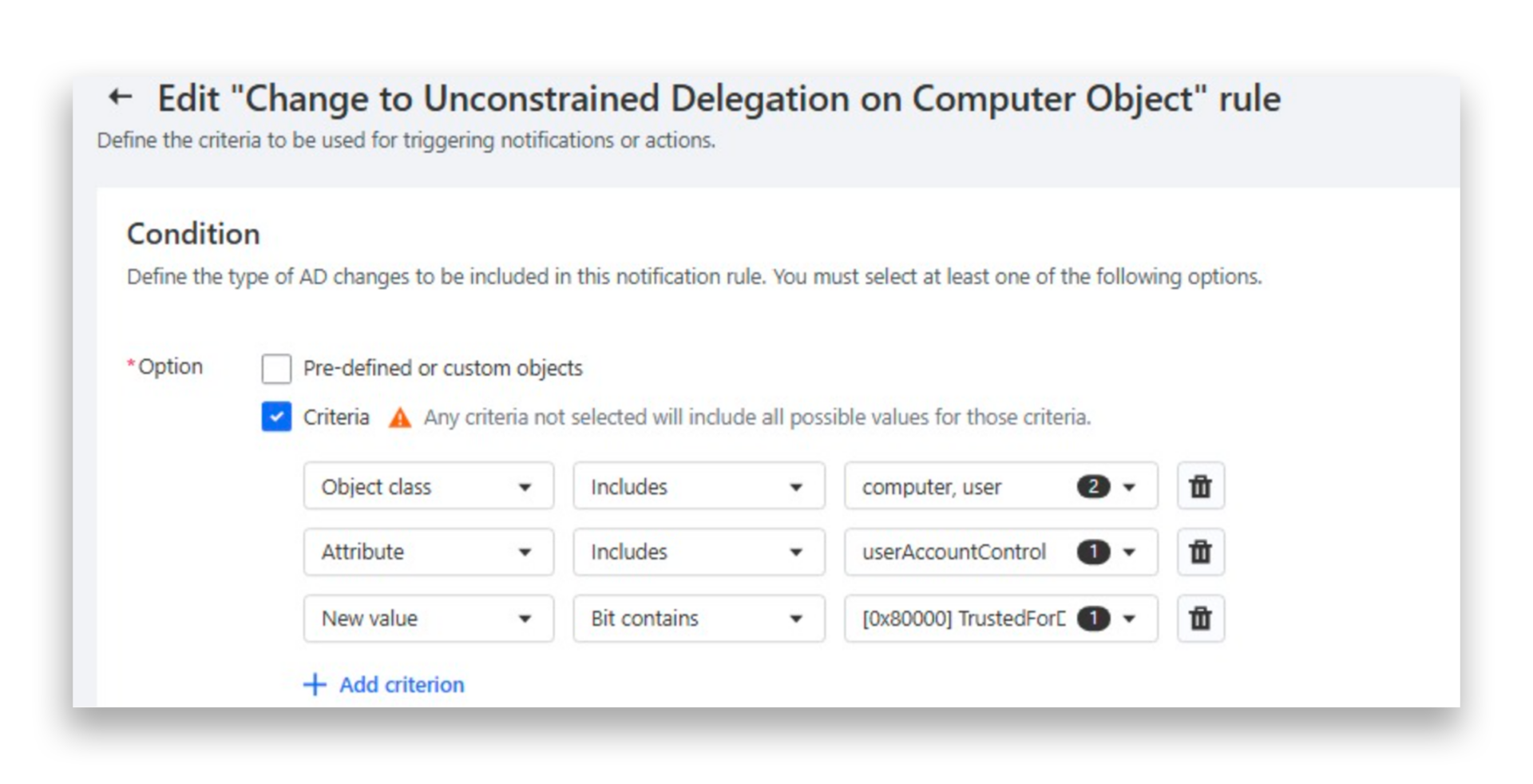Viewport: 1533px width, 784px height.
Task: Click the count badge on computer, user values
Action: point(1094,486)
